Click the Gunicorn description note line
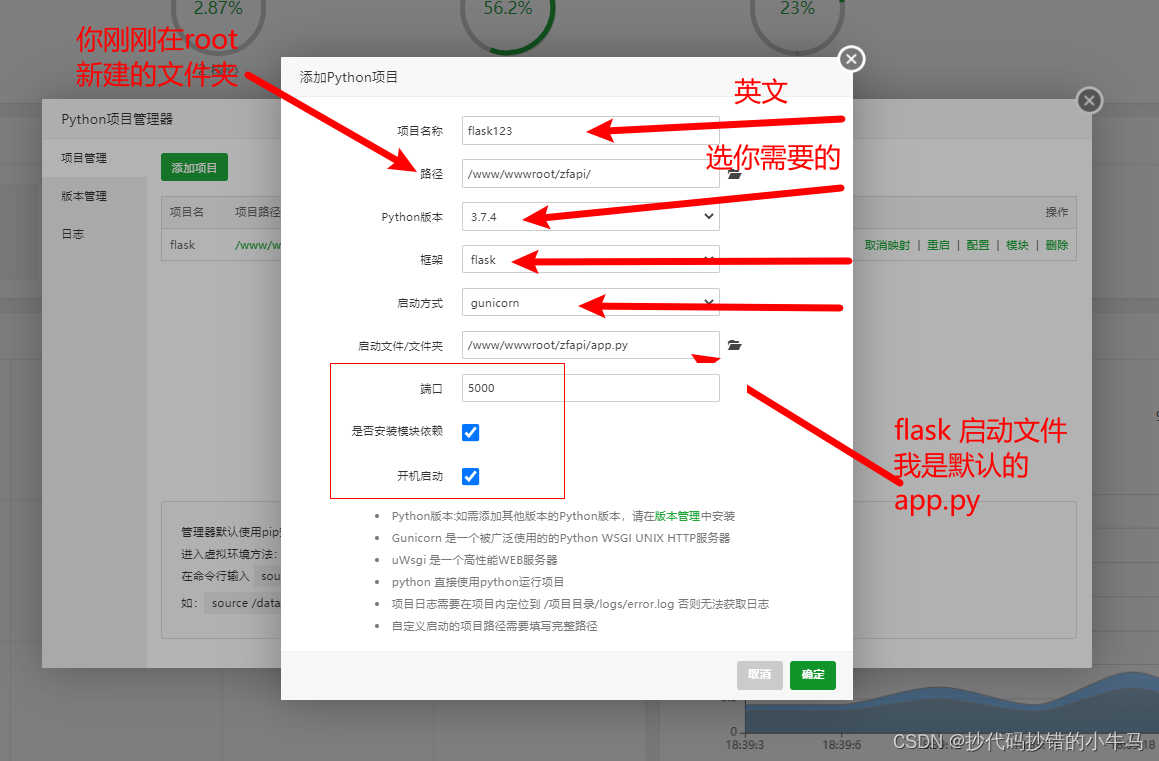1159x761 pixels. point(561,538)
